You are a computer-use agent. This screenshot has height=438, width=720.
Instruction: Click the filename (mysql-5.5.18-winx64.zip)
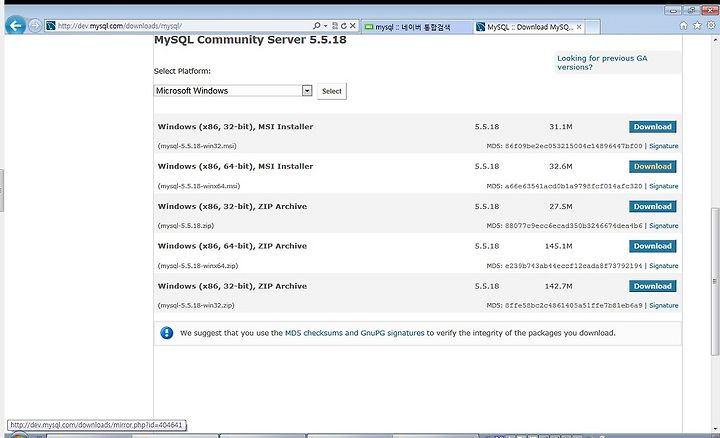coord(198,265)
